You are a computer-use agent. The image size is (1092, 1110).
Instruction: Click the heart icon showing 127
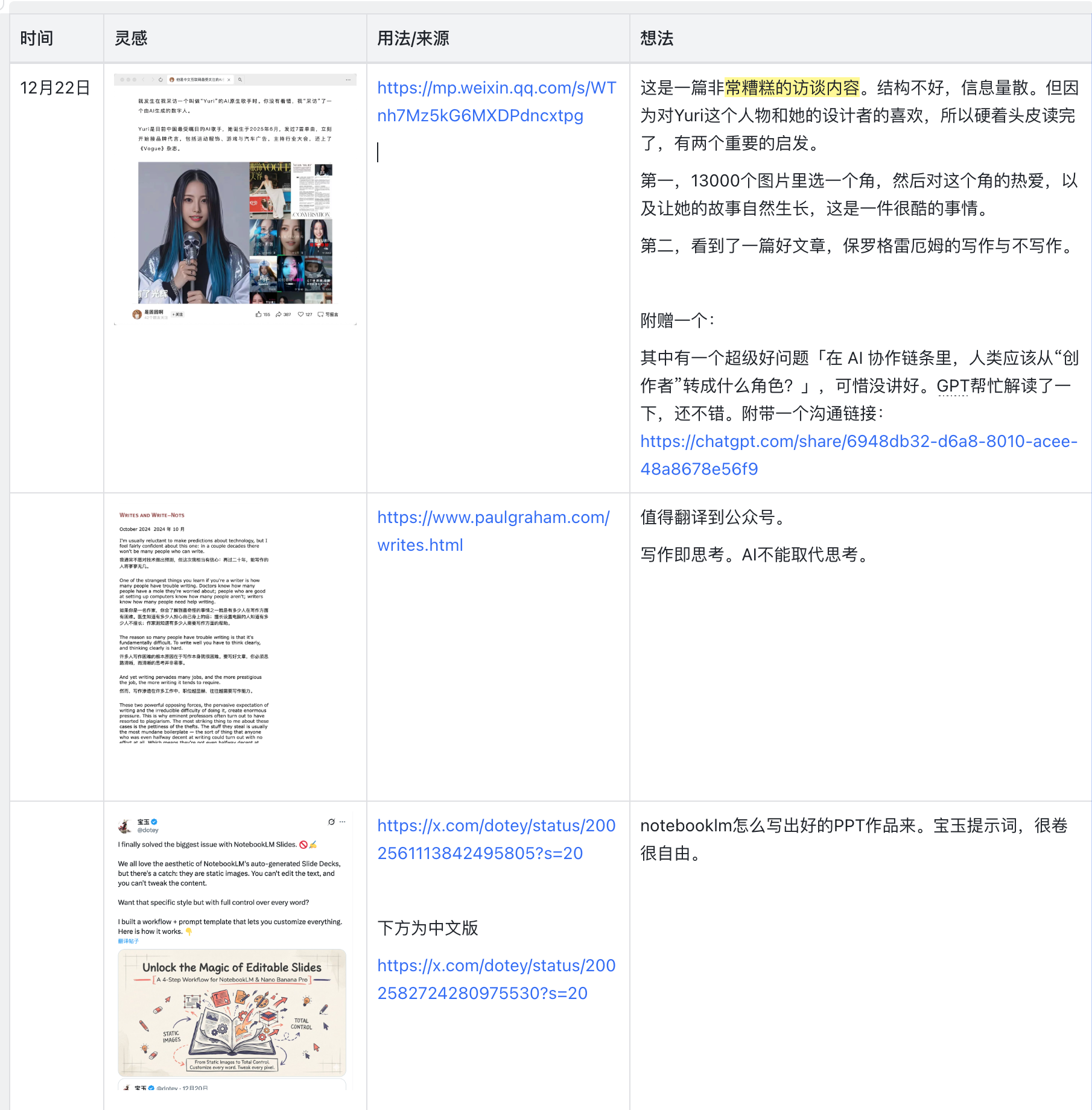[300, 314]
